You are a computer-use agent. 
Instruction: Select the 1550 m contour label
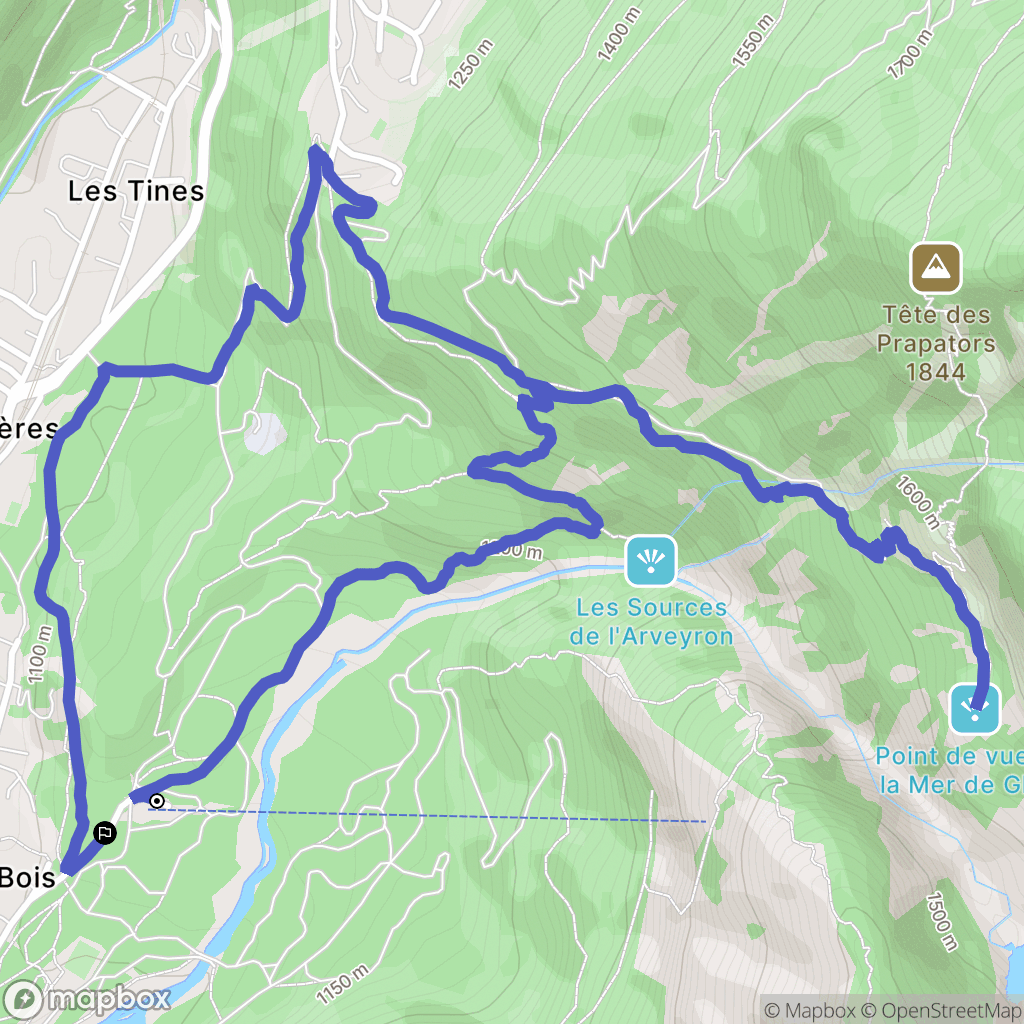point(752,40)
